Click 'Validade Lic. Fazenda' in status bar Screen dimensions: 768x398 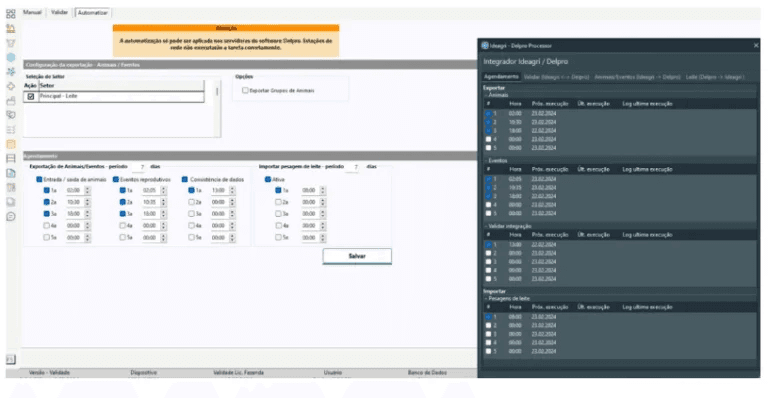(239, 373)
